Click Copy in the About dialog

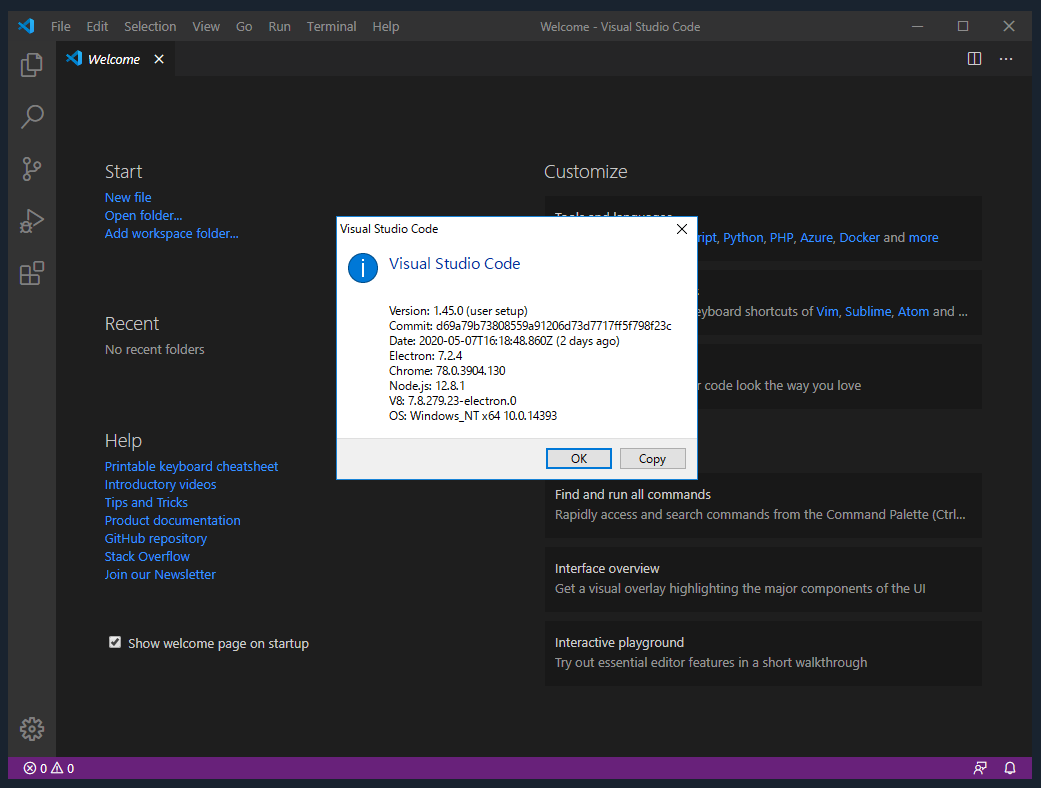click(x=652, y=459)
